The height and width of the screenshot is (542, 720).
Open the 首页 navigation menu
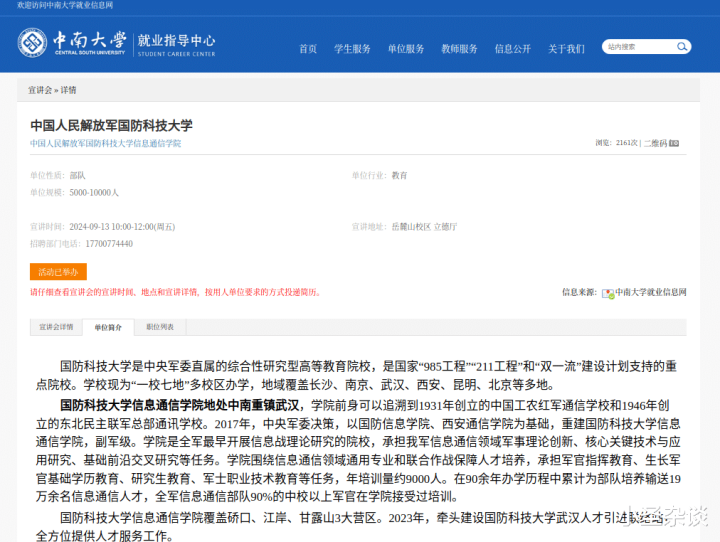pyautogui.click(x=308, y=49)
